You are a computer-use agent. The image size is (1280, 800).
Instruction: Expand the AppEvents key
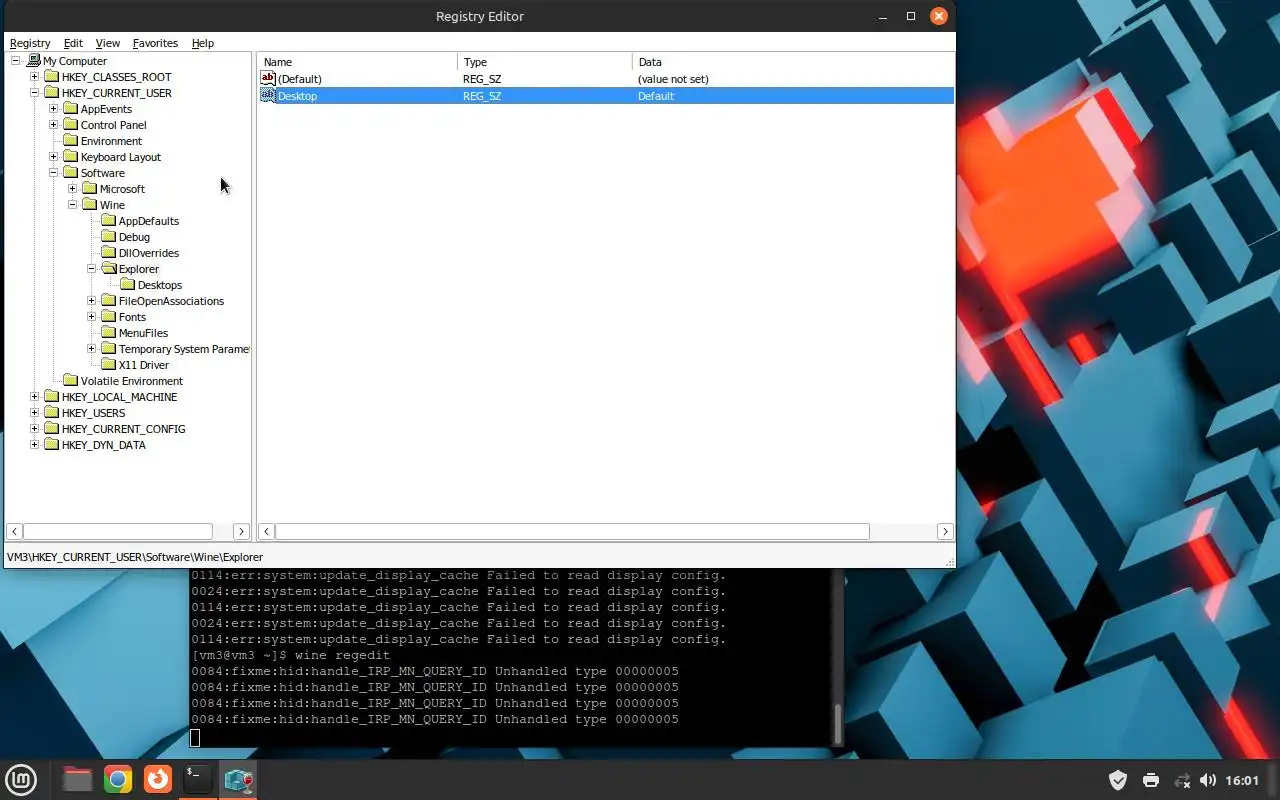point(54,109)
